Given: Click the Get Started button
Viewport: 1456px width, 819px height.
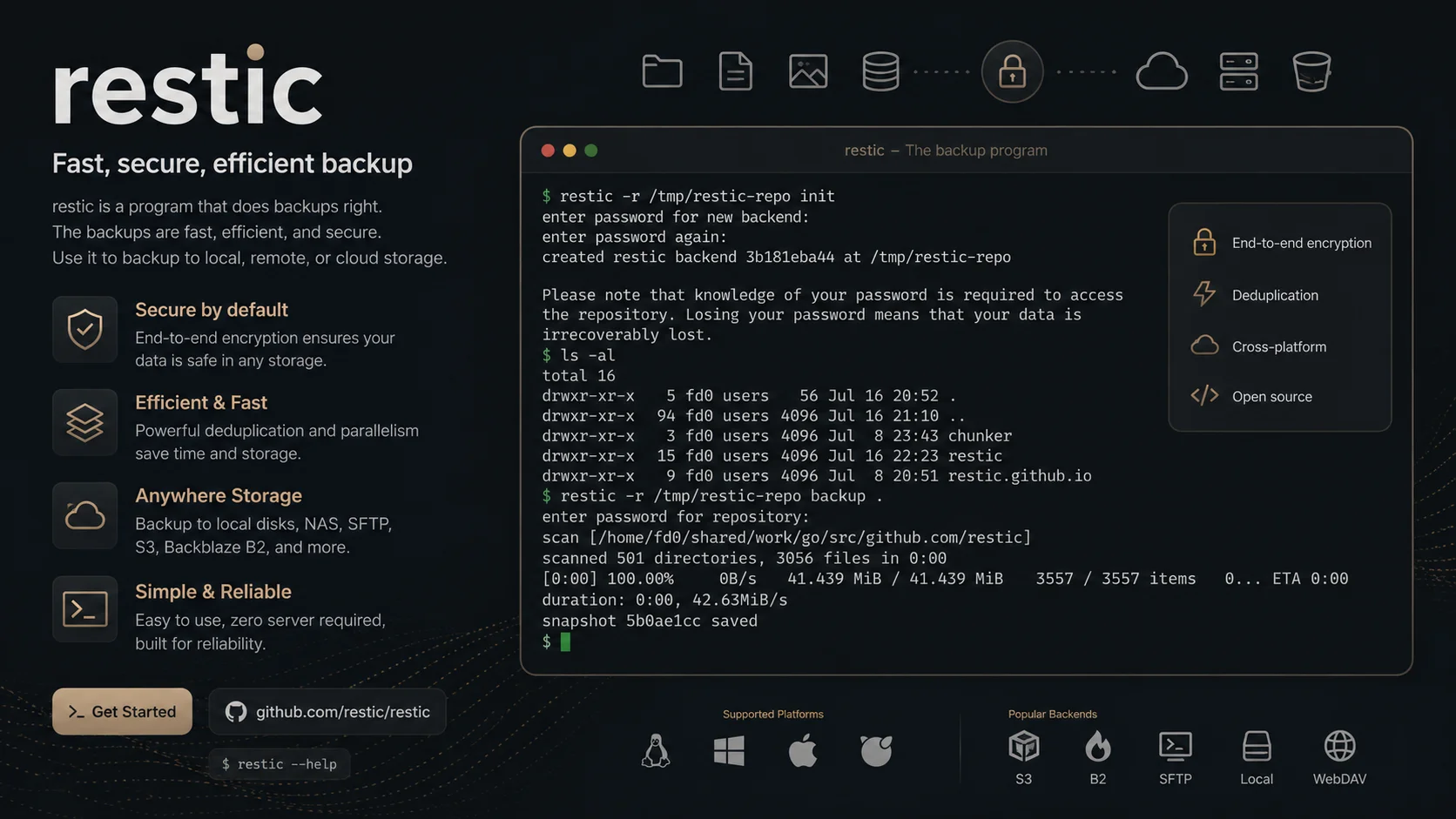Looking at the screenshot, I should pyautogui.click(x=122, y=712).
